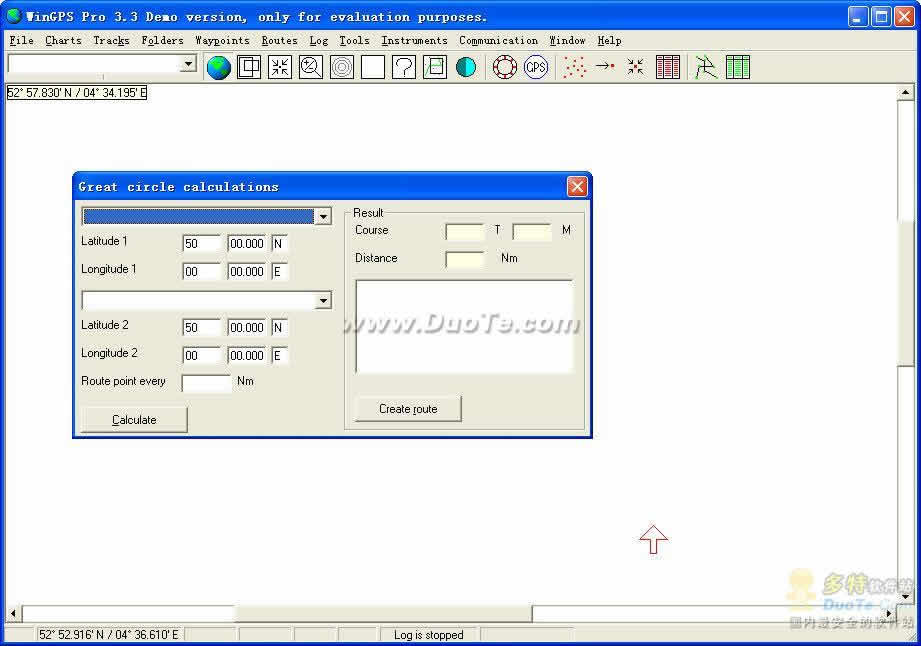This screenshot has width=921, height=646.
Task: Open the Instruments menu
Action: click(x=414, y=41)
